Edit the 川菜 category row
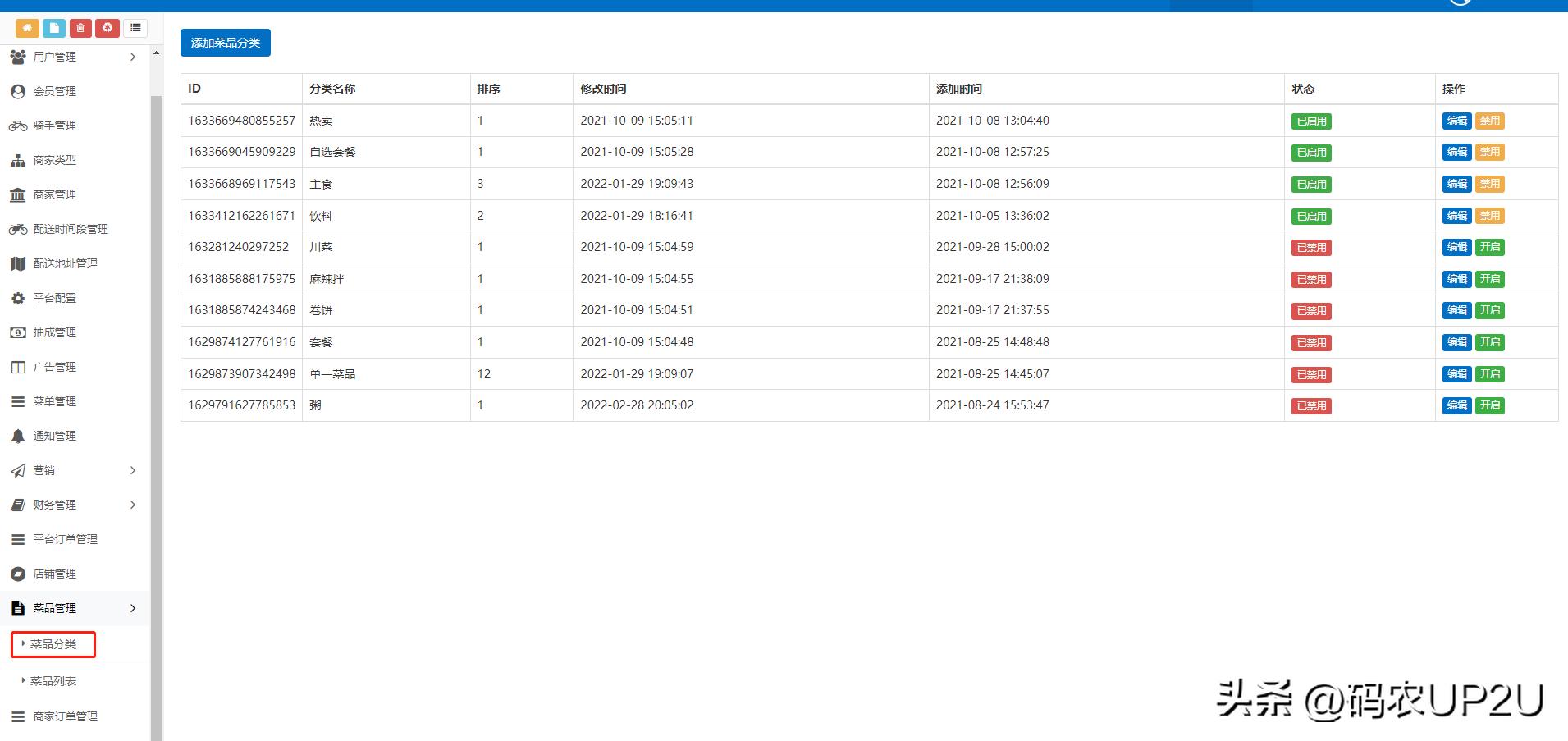The height and width of the screenshot is (741, 1568). [1457, 247]
